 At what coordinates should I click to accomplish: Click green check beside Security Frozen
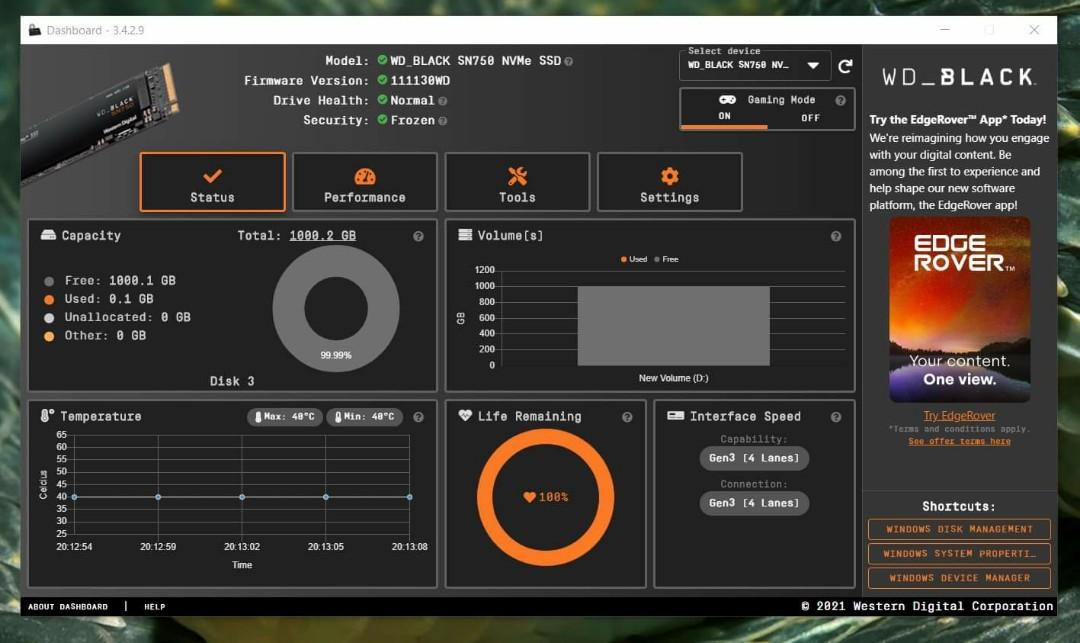point(382,120)
